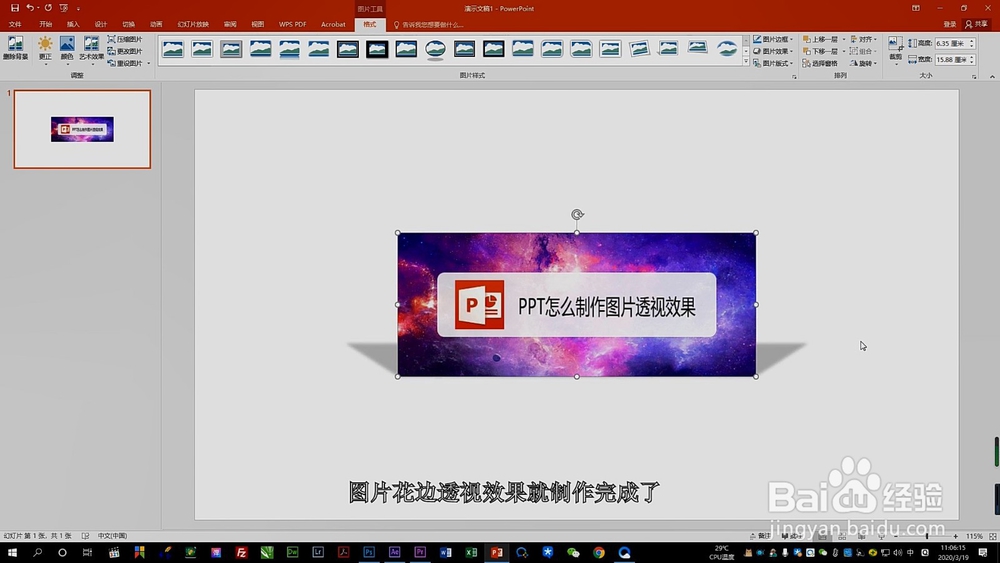Click Reset Picture (重设图片)
The height and width of the screenshot is (563, 1000).
[x=125, y=63]
